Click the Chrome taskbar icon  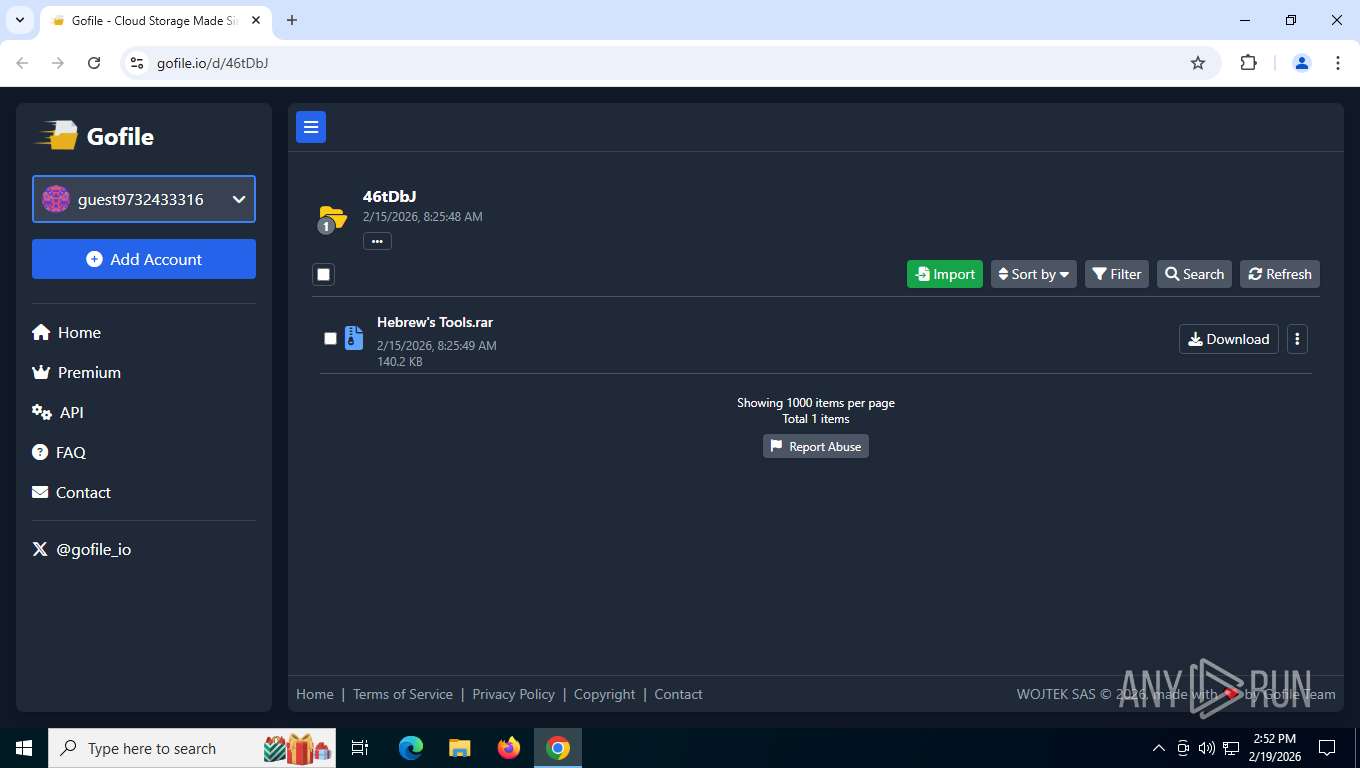[x=558, y=748]
